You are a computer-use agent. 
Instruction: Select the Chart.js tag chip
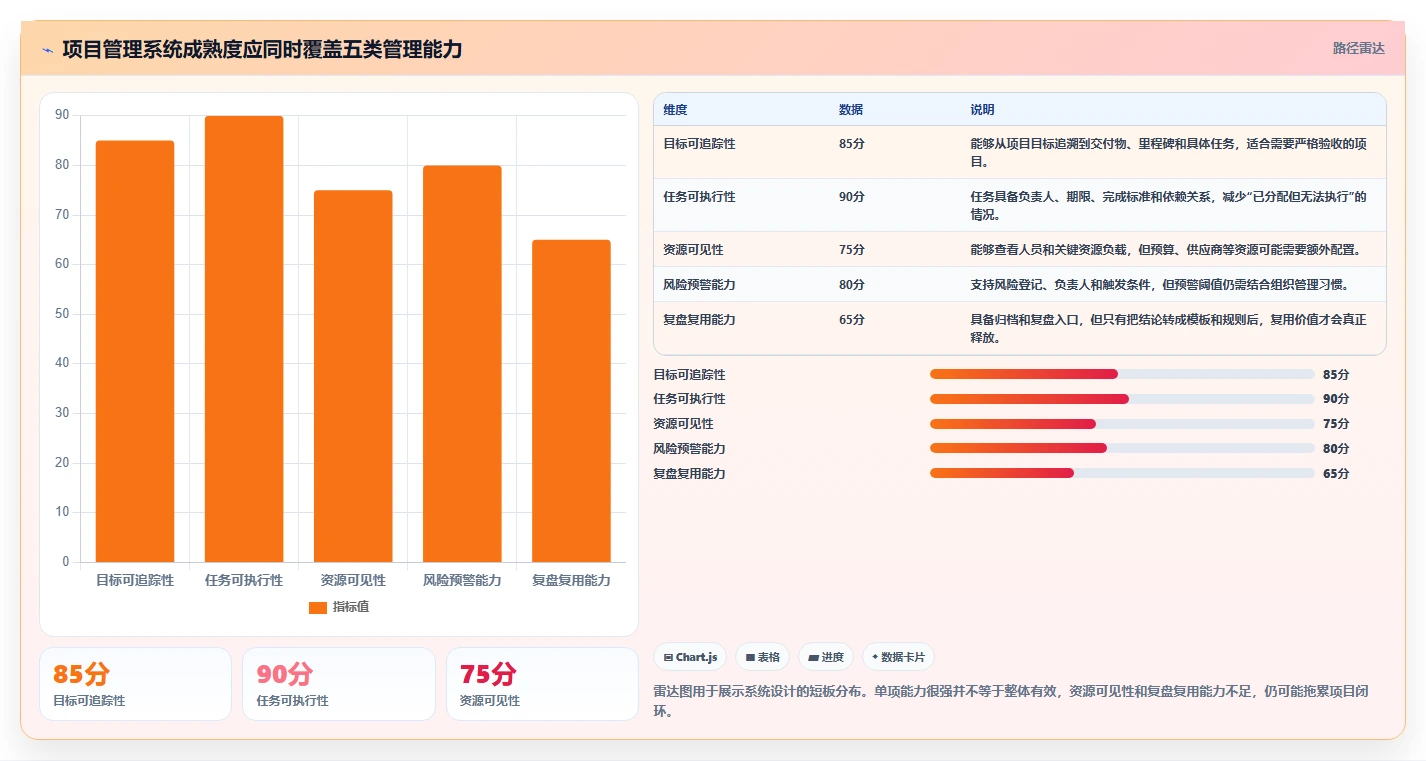[690, 657]
